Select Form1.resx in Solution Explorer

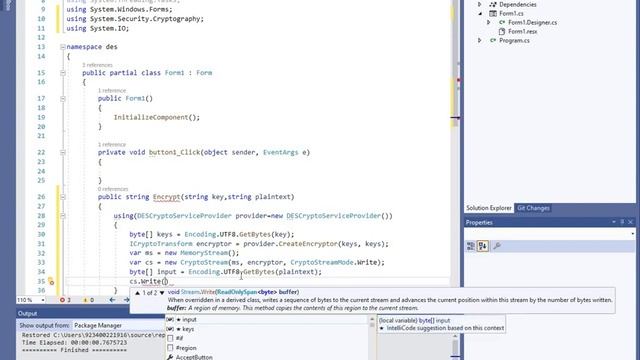coord(522,31)
